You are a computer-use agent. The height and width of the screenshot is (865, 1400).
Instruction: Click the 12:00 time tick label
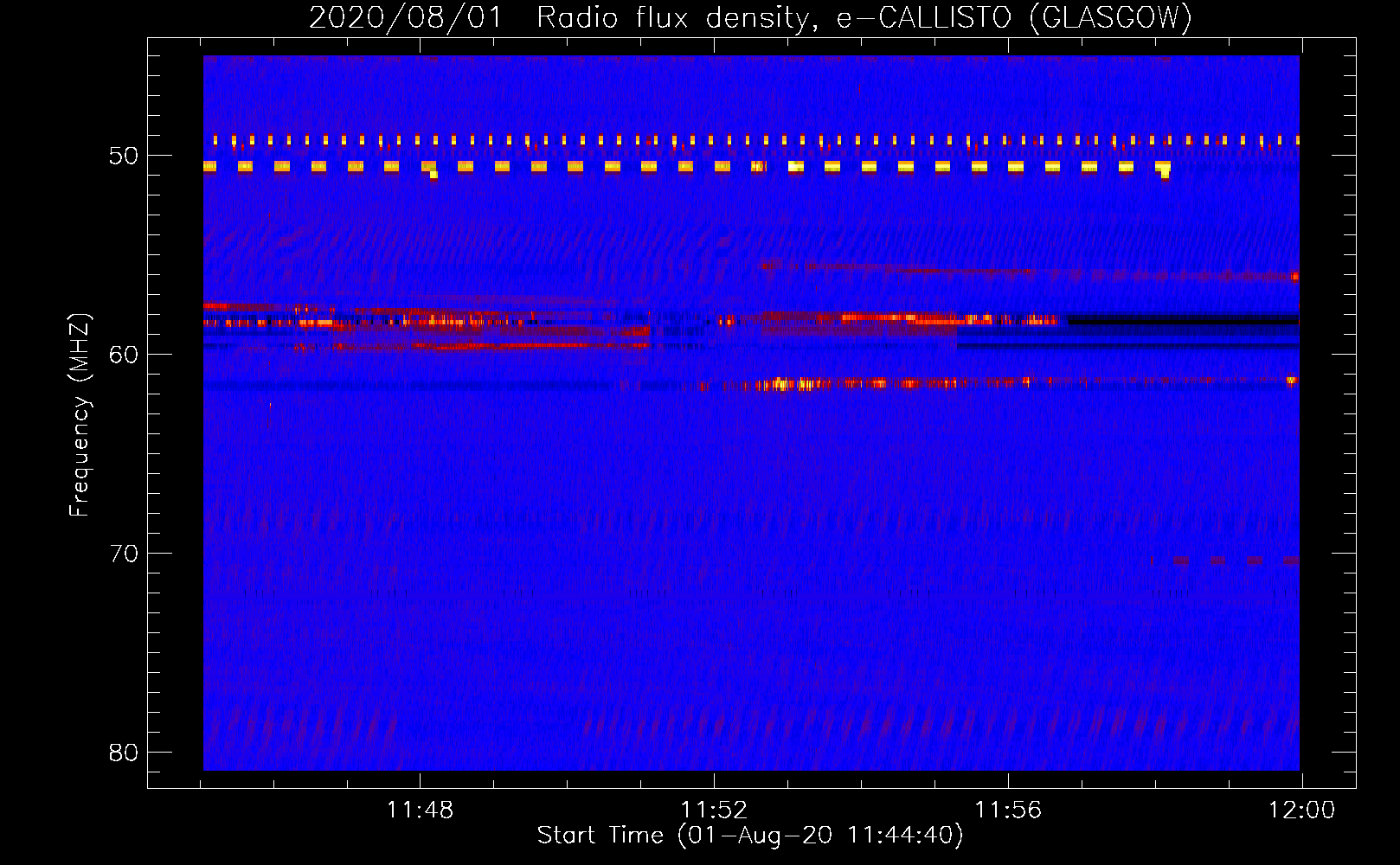1301,811
